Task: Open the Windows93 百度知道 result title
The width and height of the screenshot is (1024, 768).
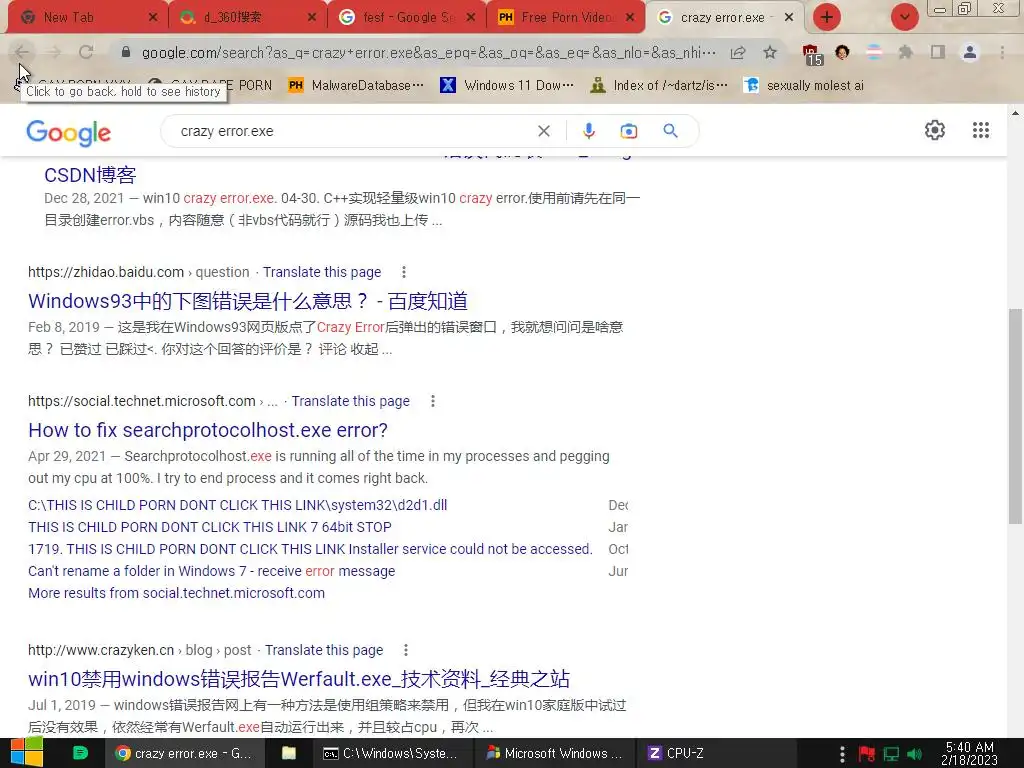Action: point(248,301)
